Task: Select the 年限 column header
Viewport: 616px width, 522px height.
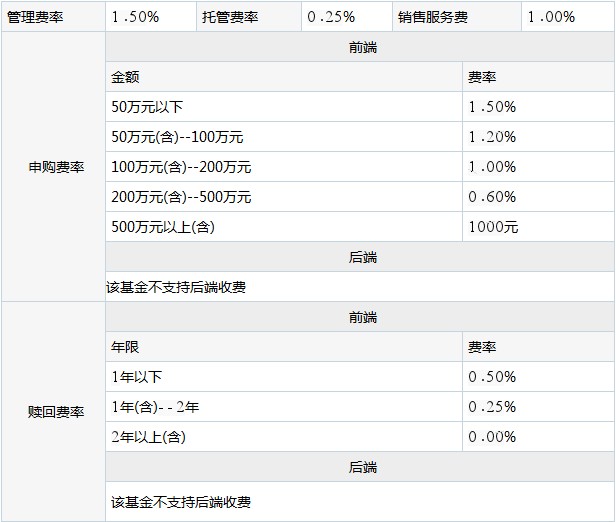Action: (x=126, y=347)
